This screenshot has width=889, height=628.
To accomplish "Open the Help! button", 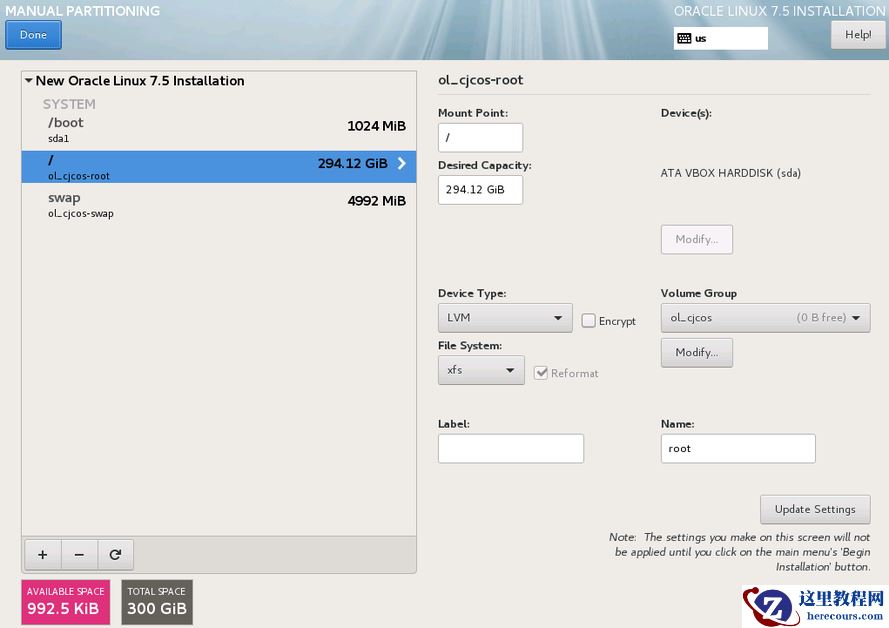I will 857,35.
